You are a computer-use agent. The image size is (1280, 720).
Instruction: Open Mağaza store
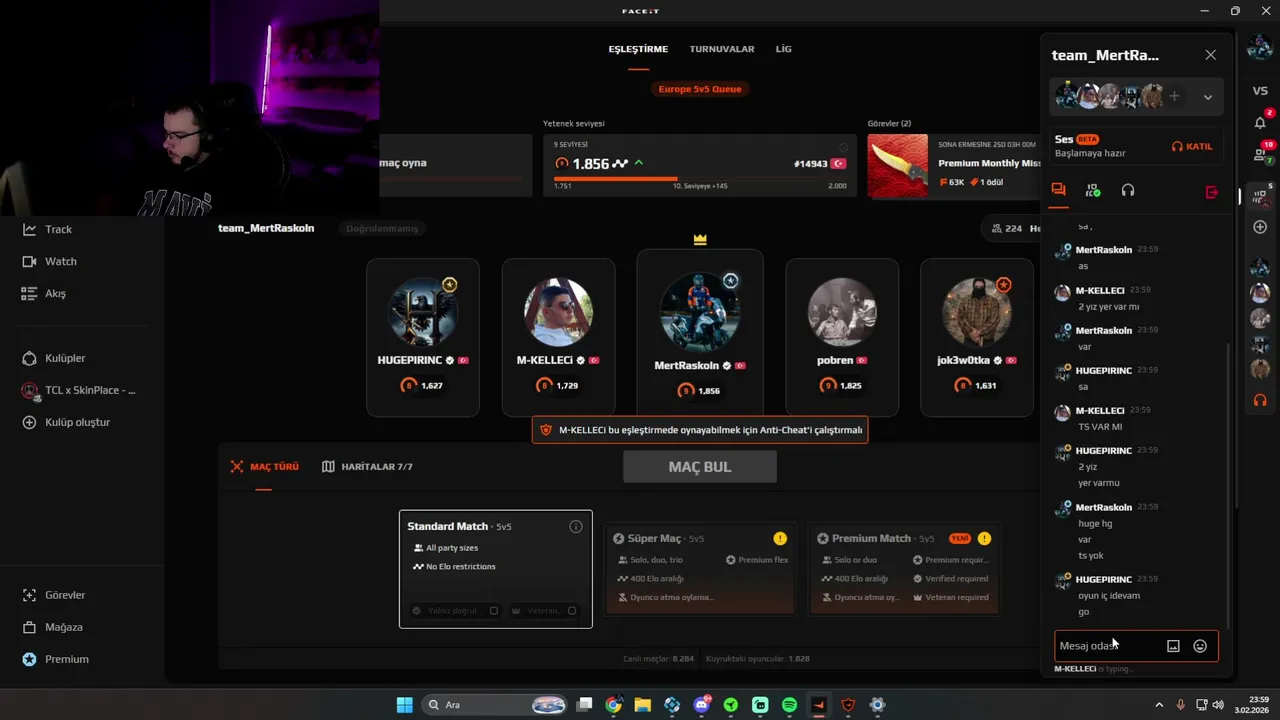[x=52, y=627]
